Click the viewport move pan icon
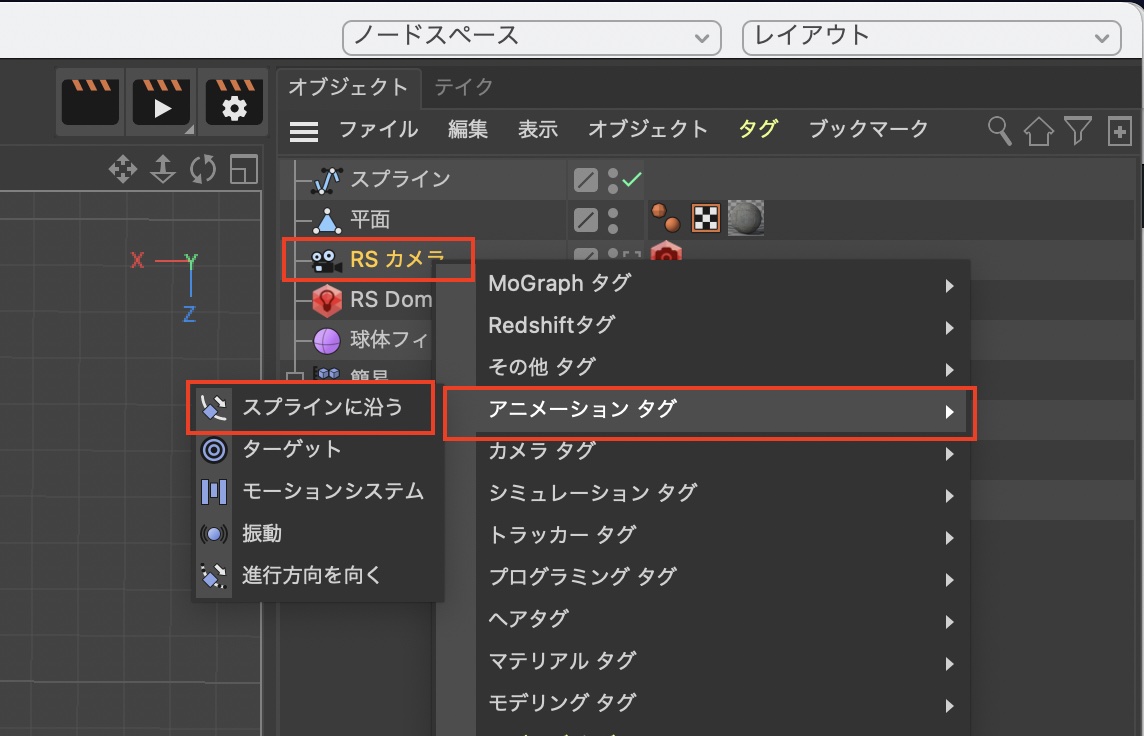The image size is (1144, 736). (123, 170)
